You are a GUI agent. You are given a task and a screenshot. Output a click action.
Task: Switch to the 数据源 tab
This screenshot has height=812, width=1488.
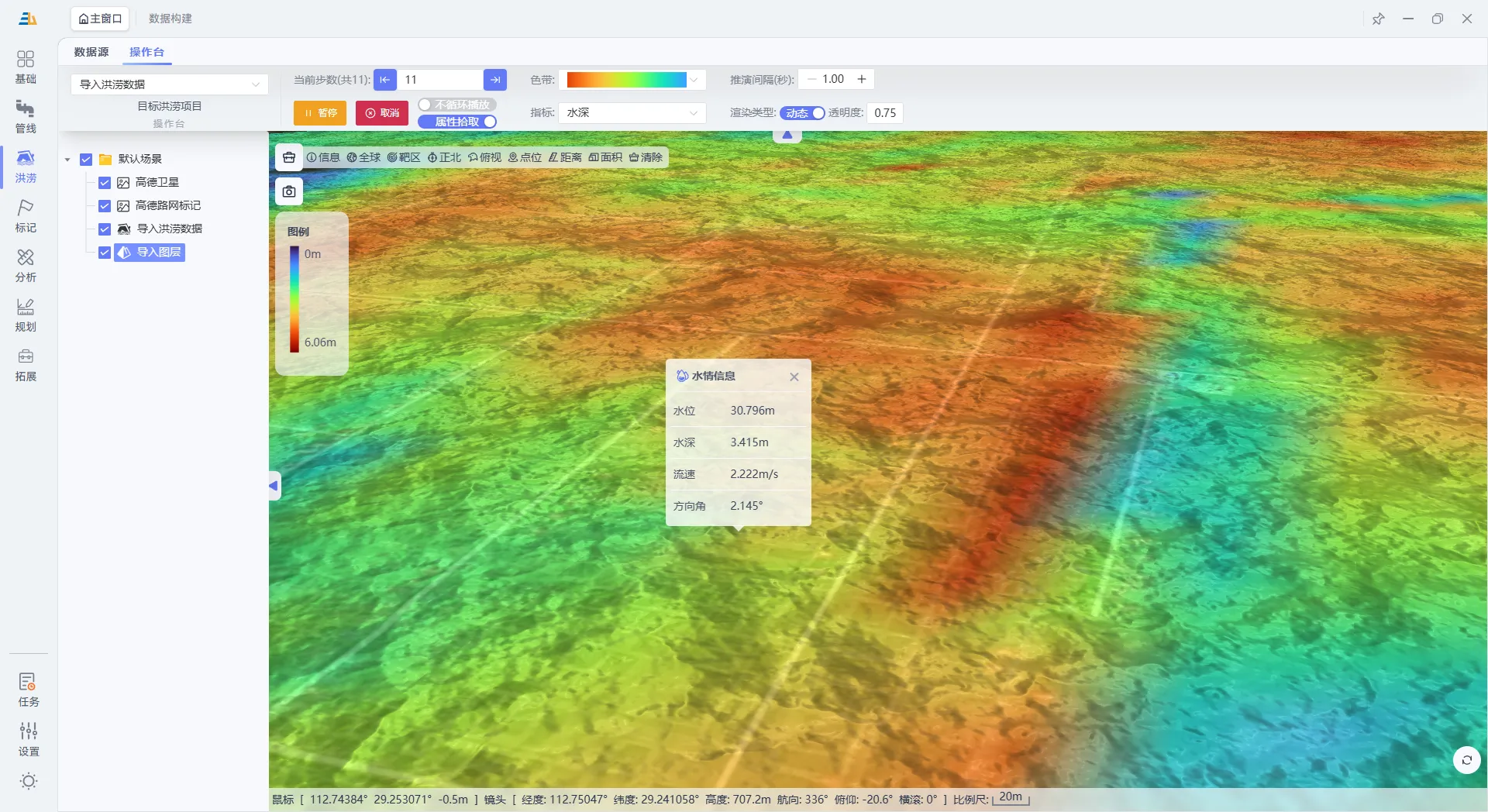(x=91, y=52)
